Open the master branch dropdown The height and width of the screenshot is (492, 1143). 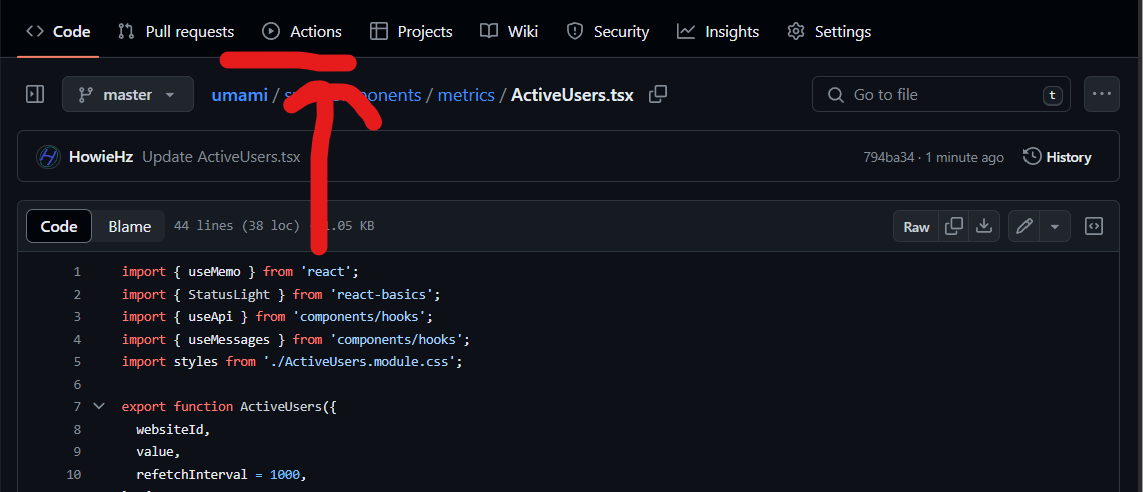click(128, 94)
